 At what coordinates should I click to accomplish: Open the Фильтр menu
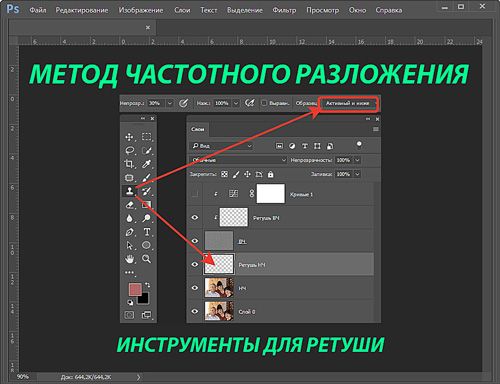(284, 10)
